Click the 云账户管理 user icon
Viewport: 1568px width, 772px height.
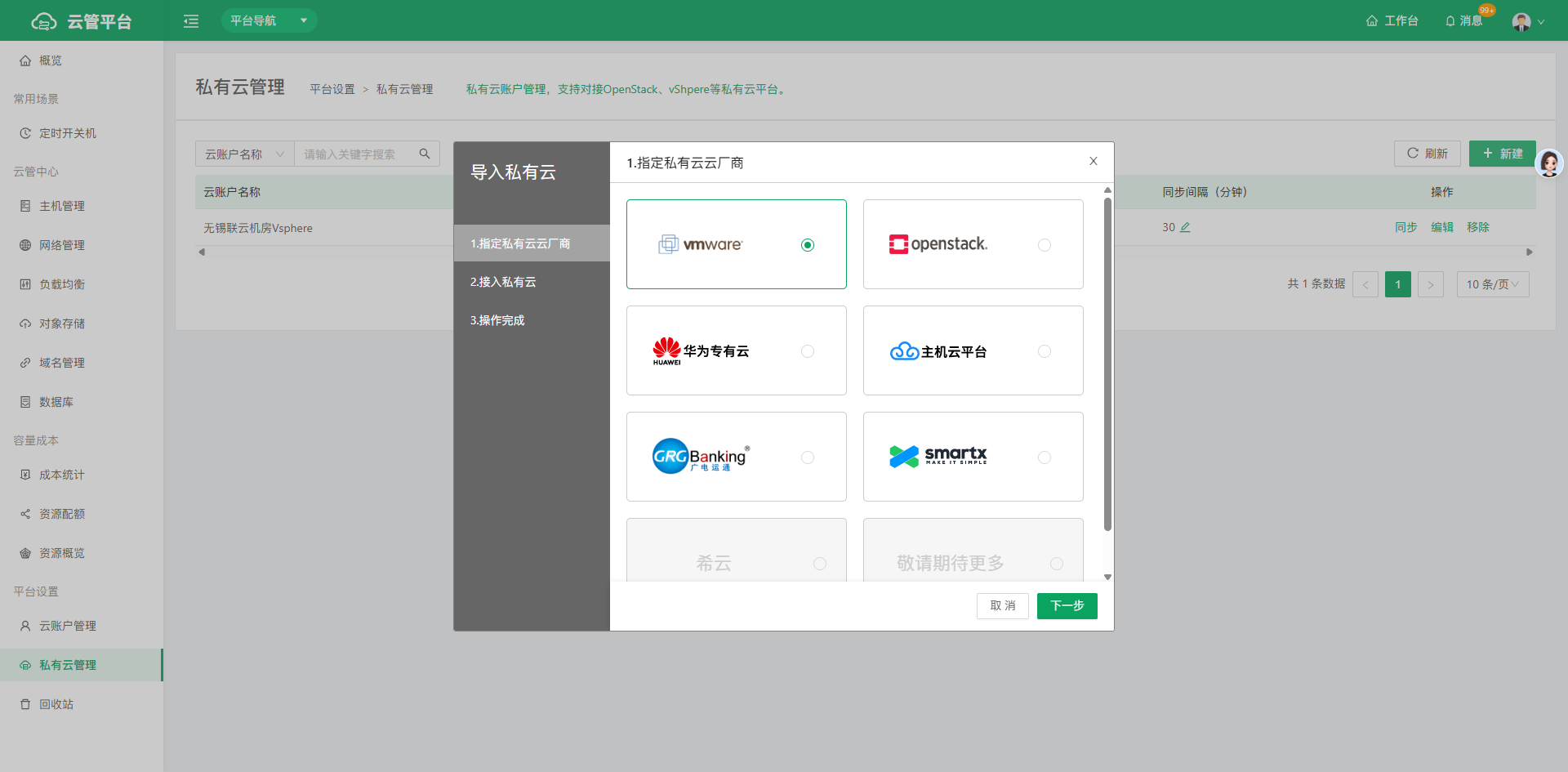pos(25,626)
